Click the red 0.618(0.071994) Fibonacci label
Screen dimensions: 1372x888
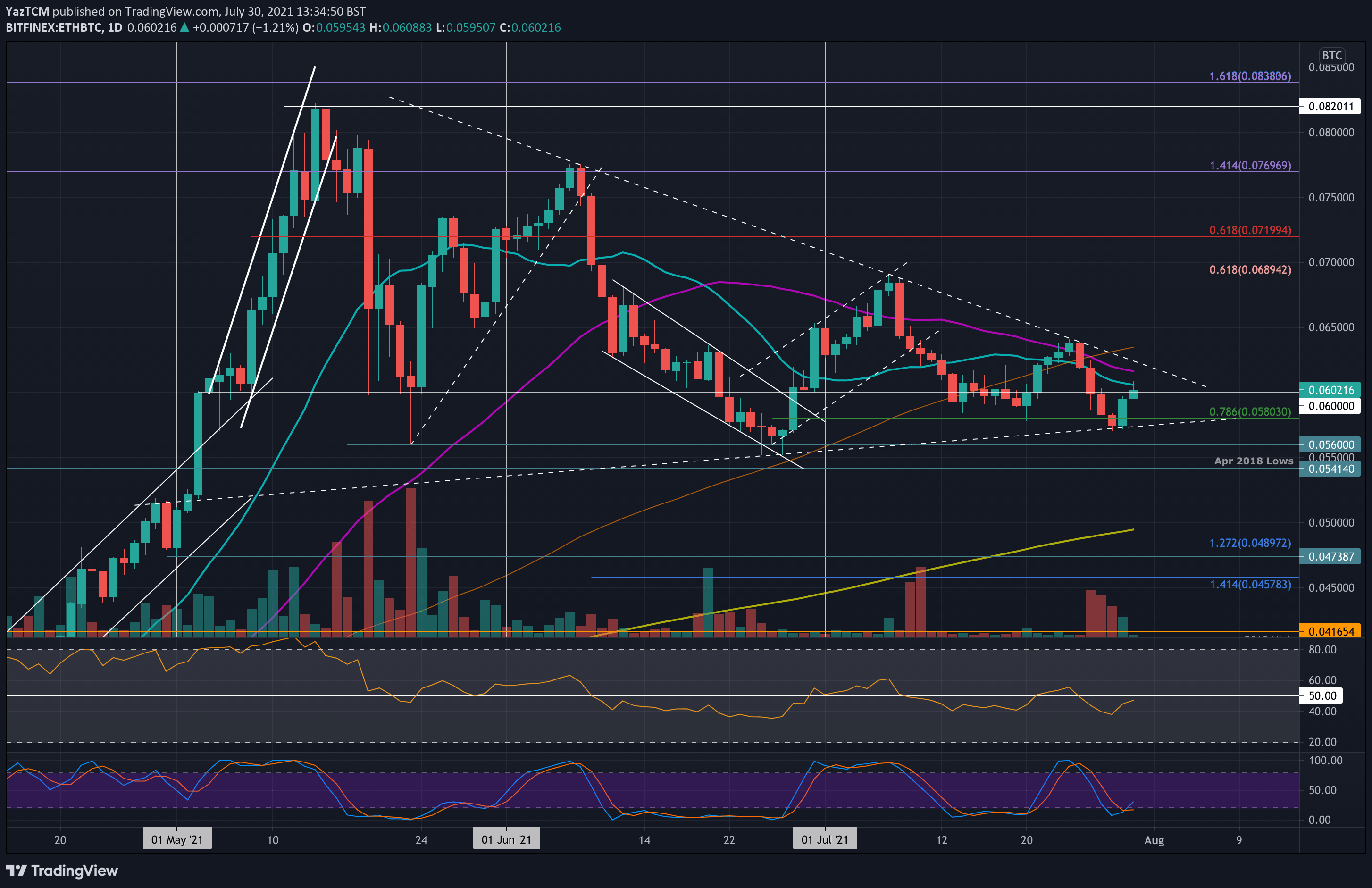click(x=1250, y=230)
